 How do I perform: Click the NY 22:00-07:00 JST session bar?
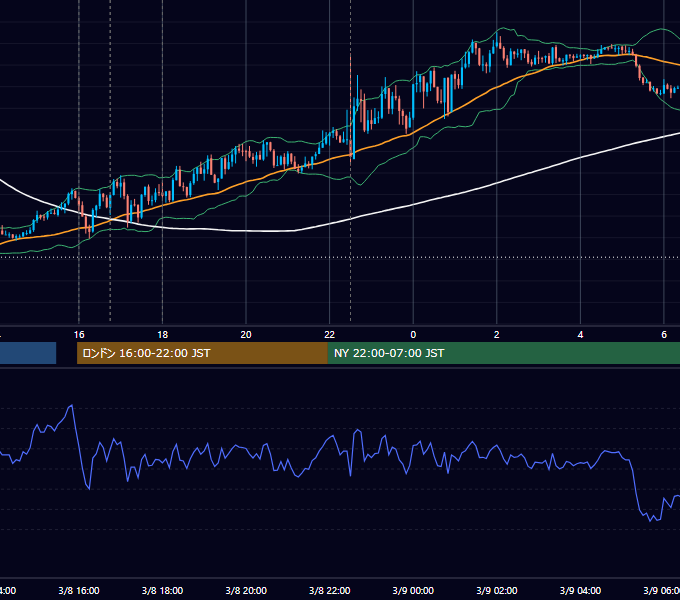point(503,353)
